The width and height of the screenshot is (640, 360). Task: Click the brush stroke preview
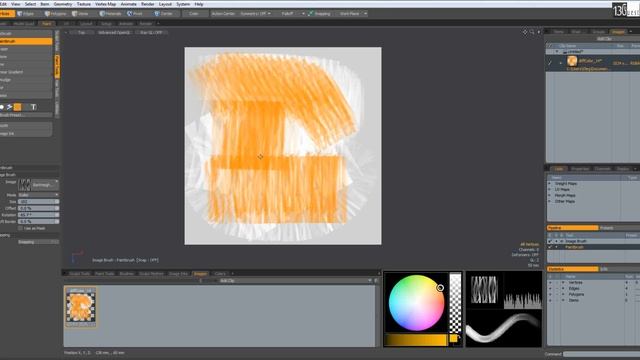pyautogui.click(x=504, y=328)
